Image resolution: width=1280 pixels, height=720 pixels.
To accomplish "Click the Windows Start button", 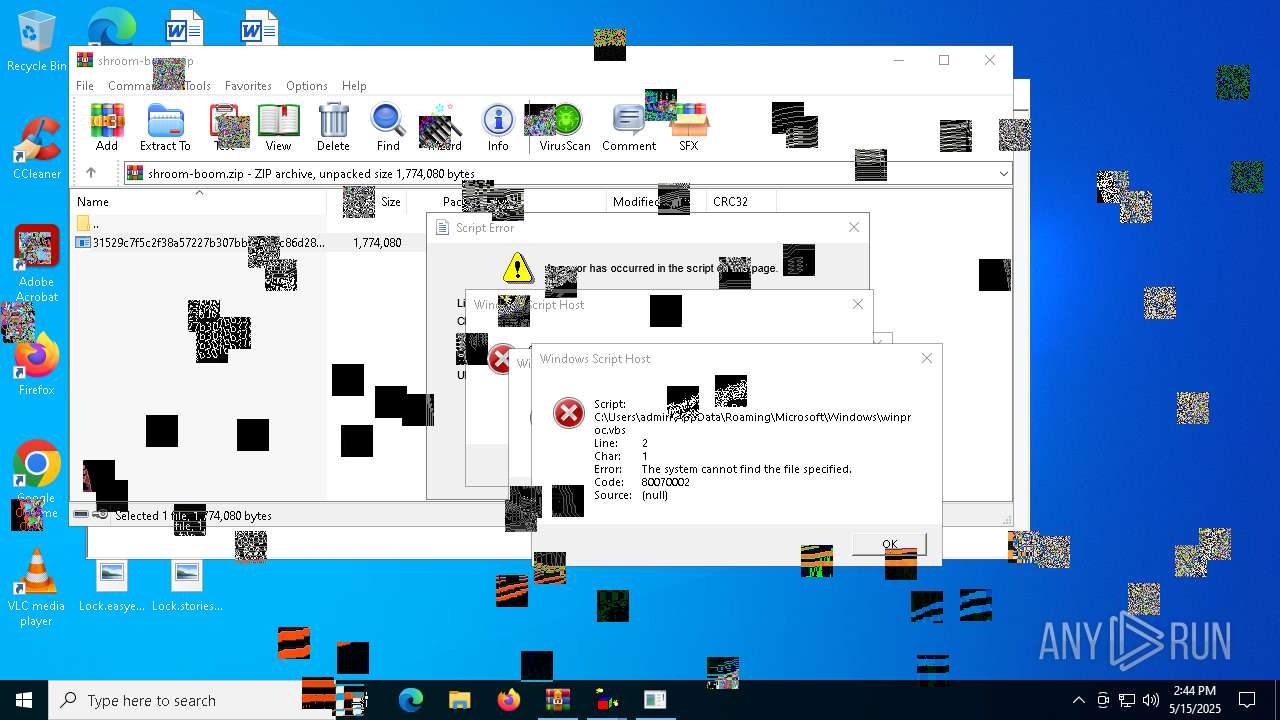I will 24,700.
